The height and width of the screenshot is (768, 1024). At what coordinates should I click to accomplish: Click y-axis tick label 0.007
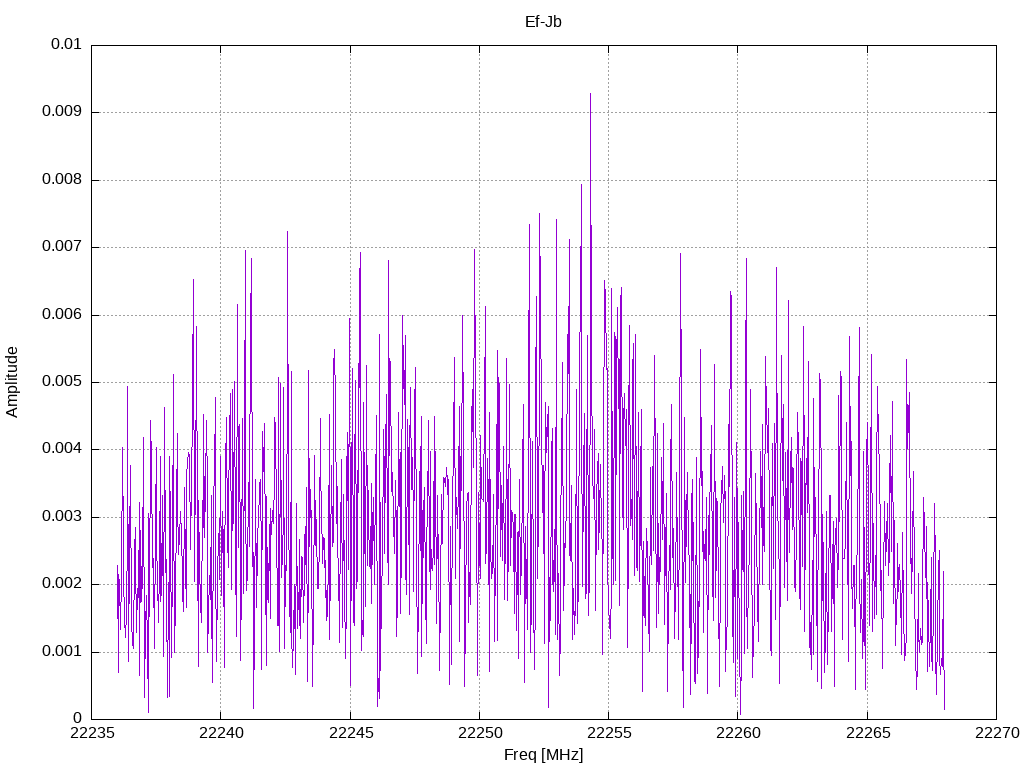click(62, 247)
